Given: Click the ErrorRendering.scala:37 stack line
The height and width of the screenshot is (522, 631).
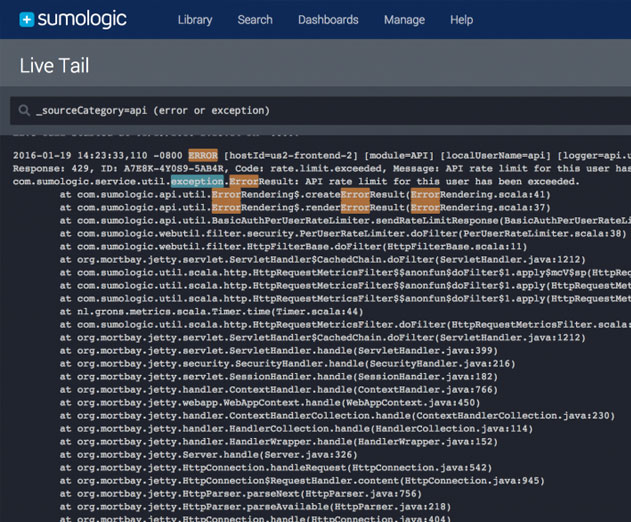Looking at the screenshot, I should pyautogui.click(x=305, y=208).
